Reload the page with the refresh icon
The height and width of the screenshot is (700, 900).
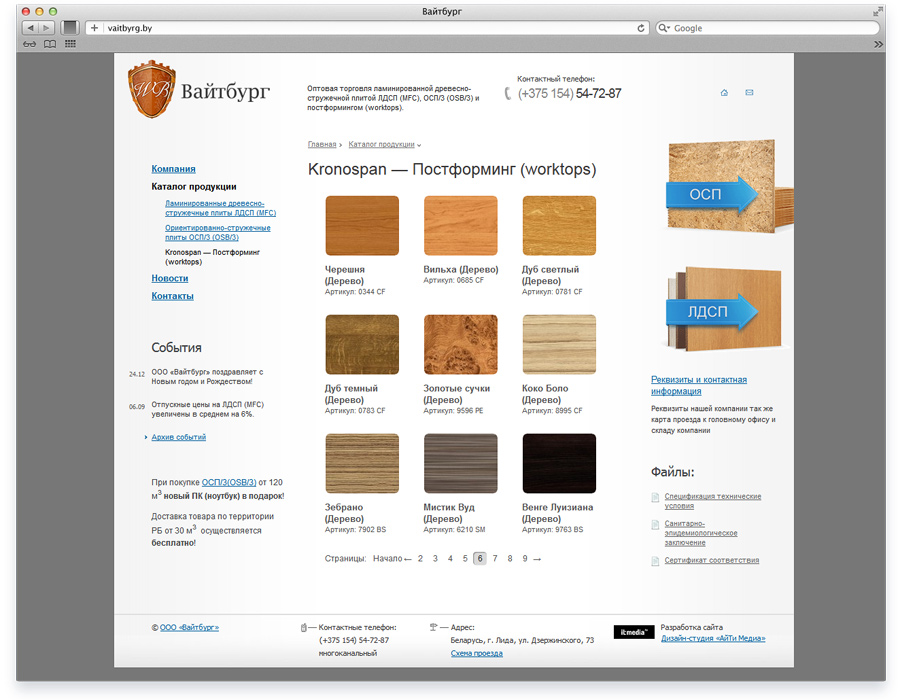641,28
